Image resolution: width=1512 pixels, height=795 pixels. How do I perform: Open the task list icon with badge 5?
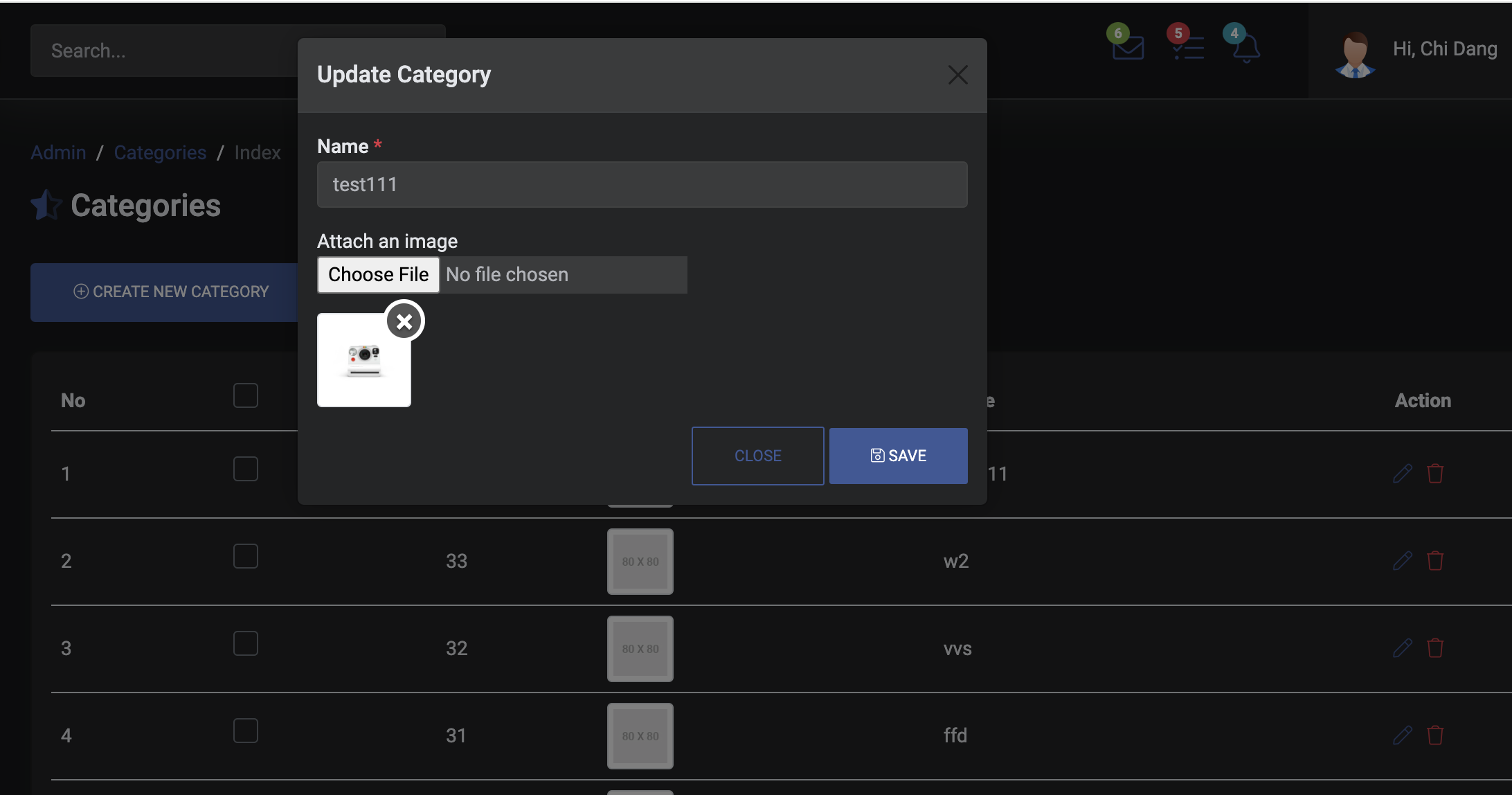tap(1188, 48)
